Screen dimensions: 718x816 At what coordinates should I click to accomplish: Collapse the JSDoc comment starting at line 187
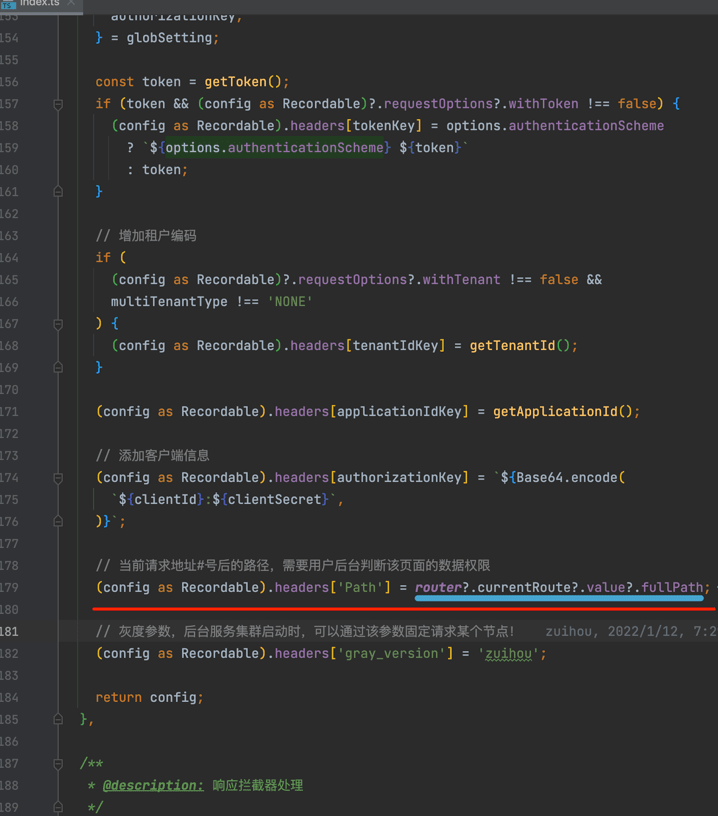(x=58, y=764)
